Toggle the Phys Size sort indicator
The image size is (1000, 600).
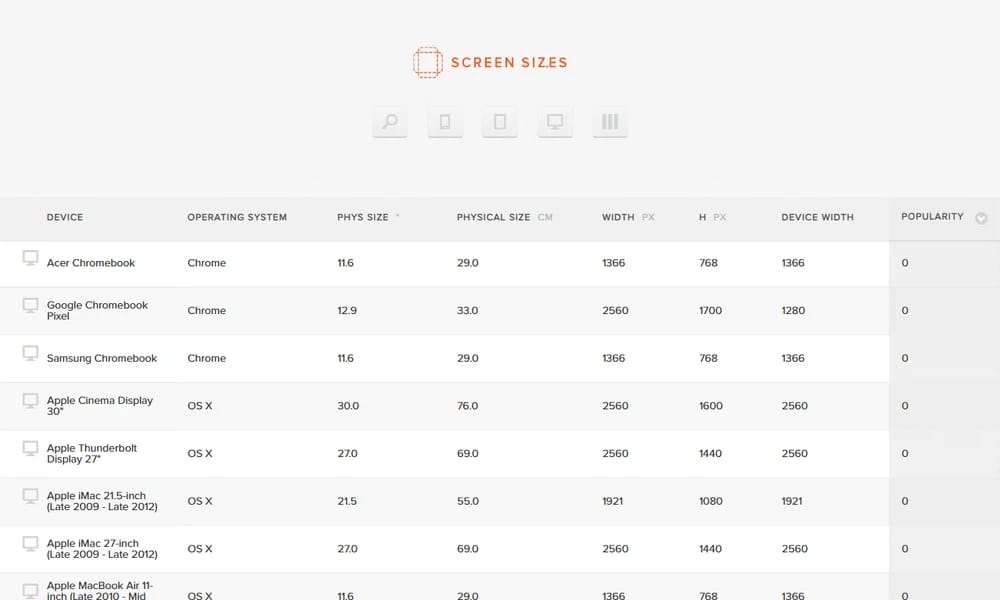tap(397, 216)
